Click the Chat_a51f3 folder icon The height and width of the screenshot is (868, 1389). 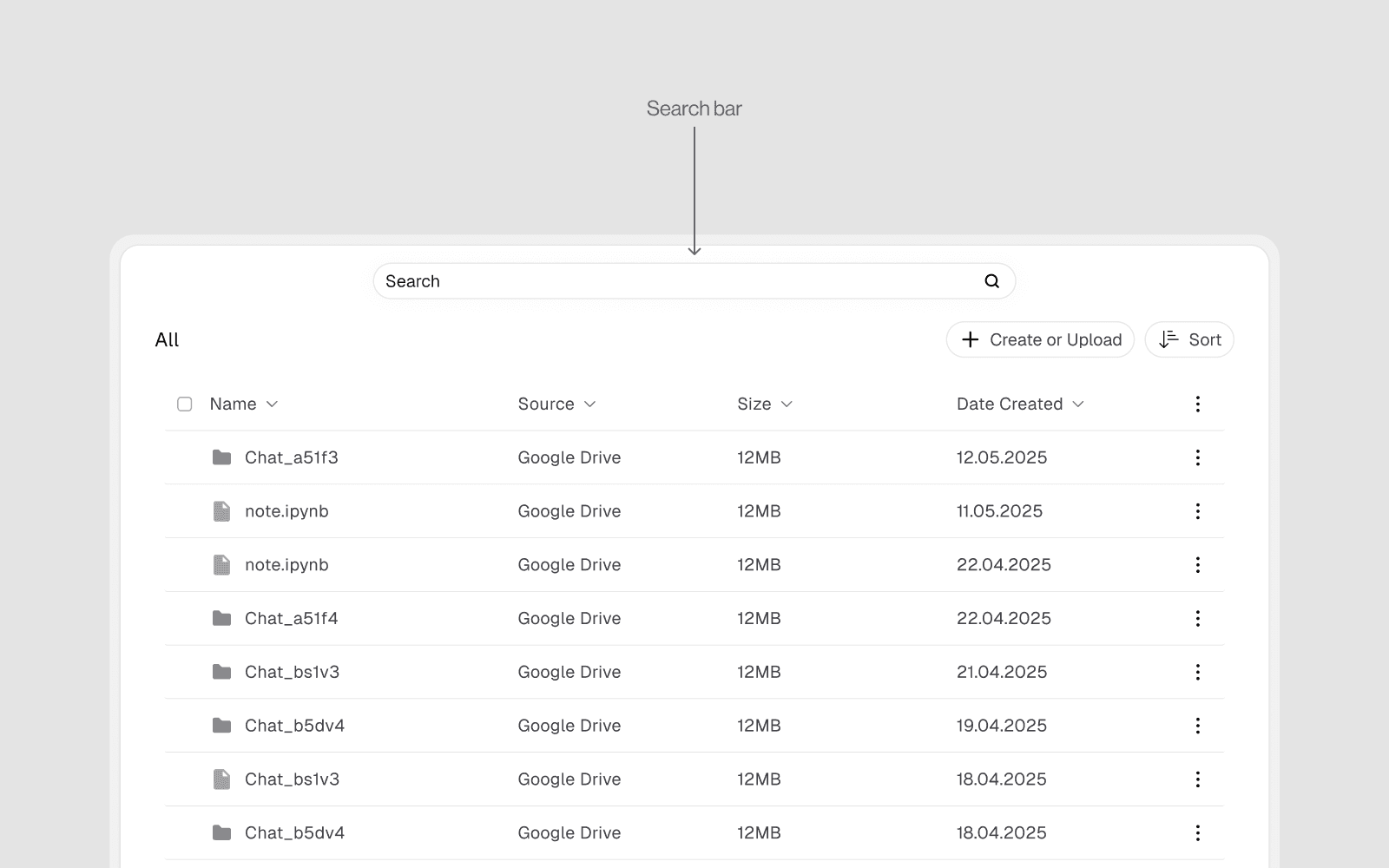222,457
